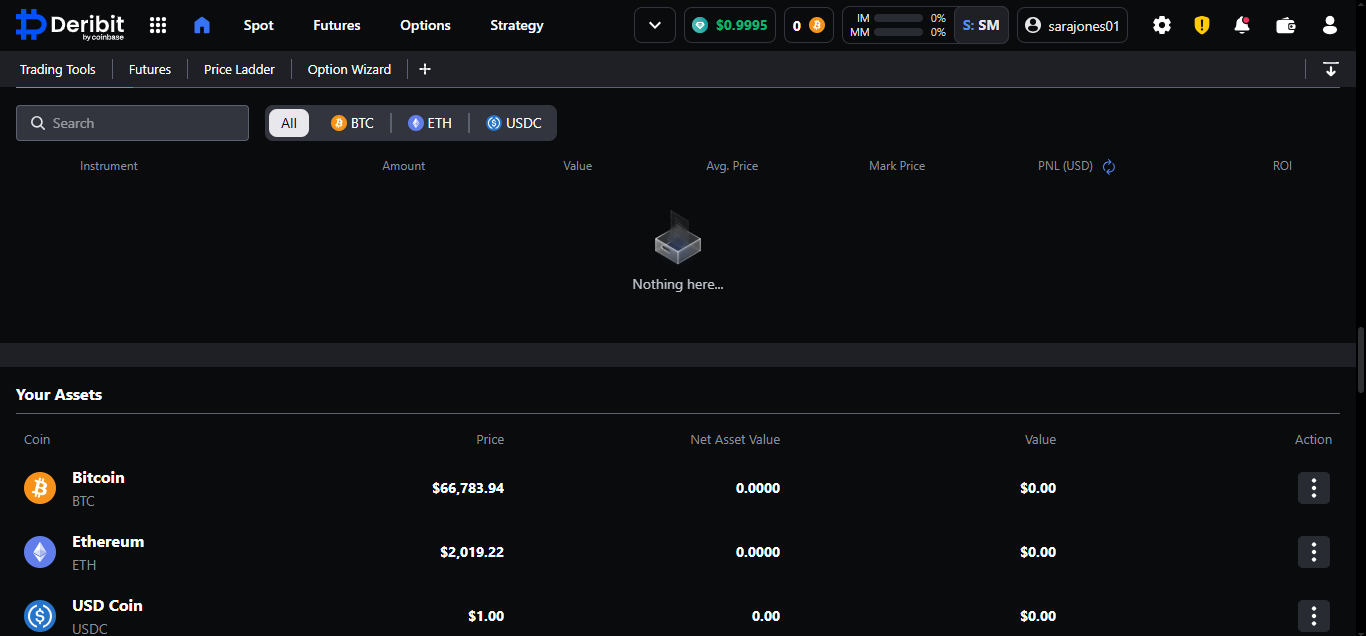Click the yellow shield warning icon
The height and width of the screenshot is (636, 1366).
tap(1202, 25)
